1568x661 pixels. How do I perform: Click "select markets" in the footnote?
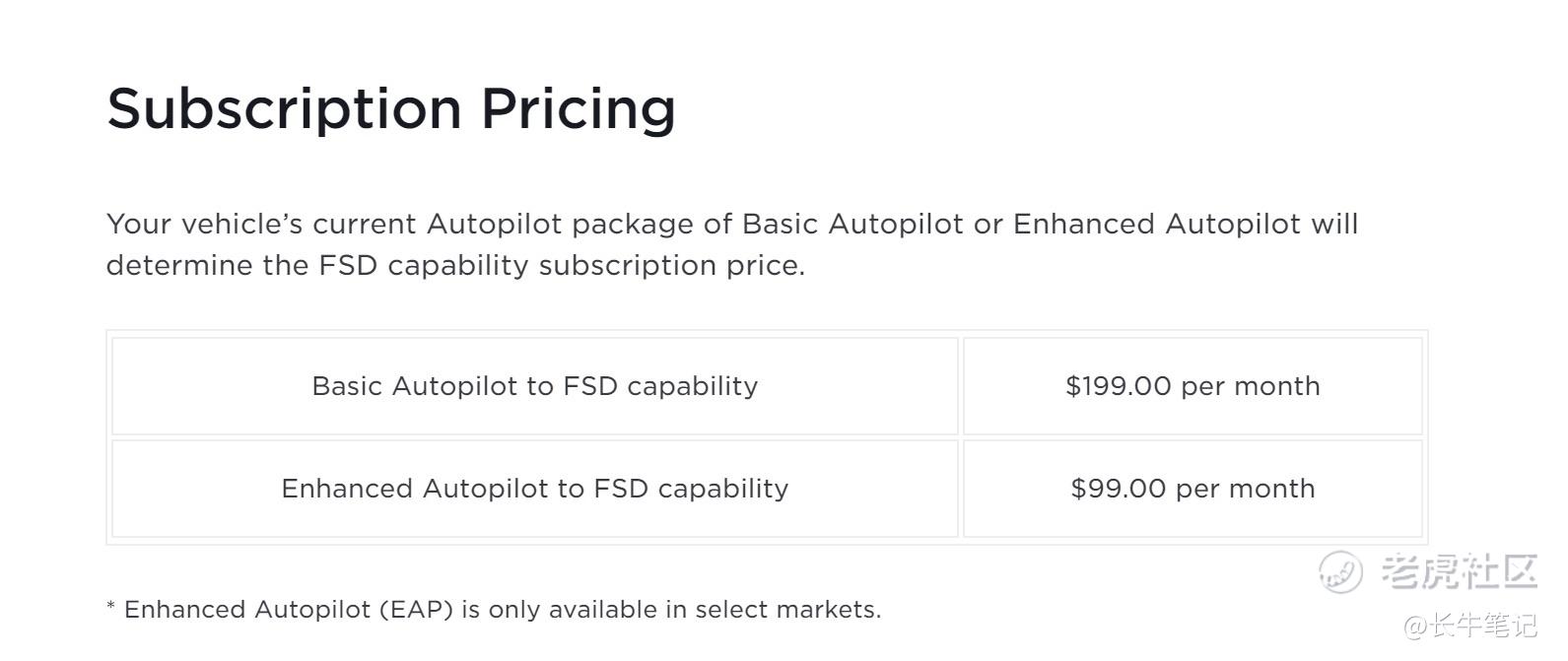[x=785, y=610]
